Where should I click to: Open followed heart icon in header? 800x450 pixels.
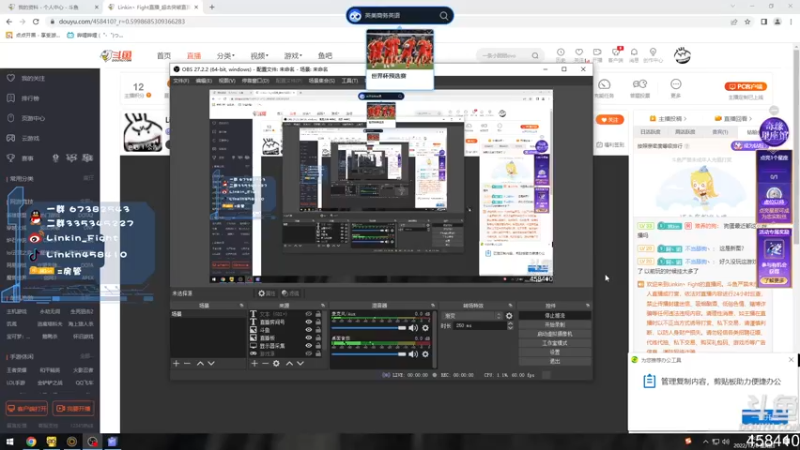[579, 53]
